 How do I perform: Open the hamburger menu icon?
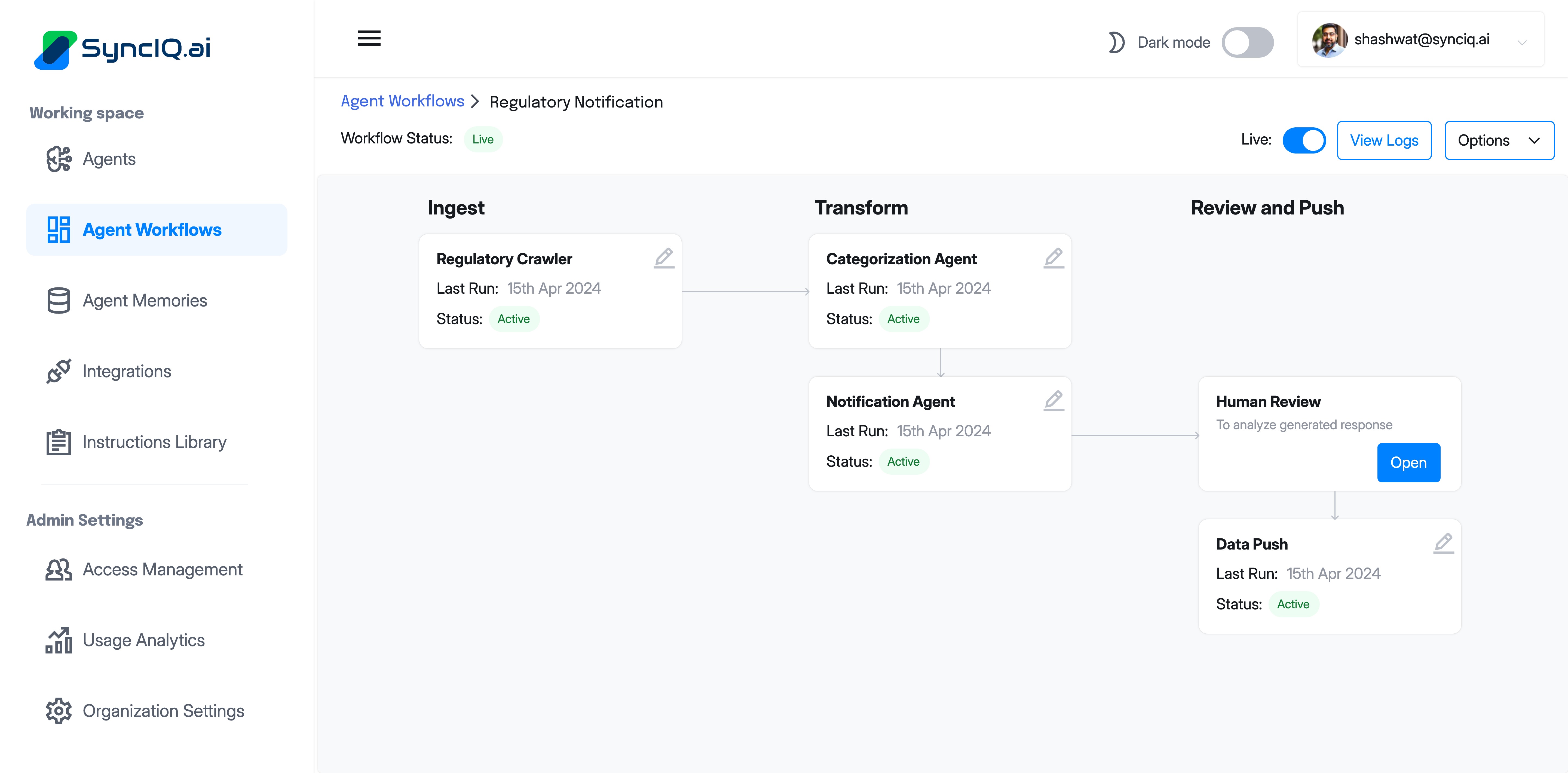369,38
